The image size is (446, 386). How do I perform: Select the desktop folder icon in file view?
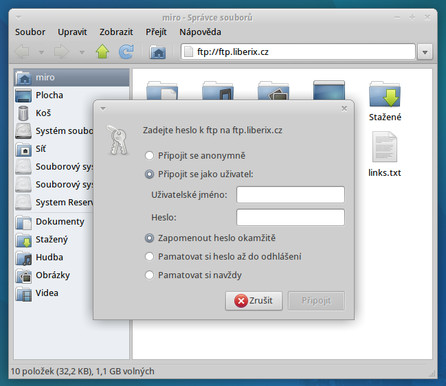point(329,90)
